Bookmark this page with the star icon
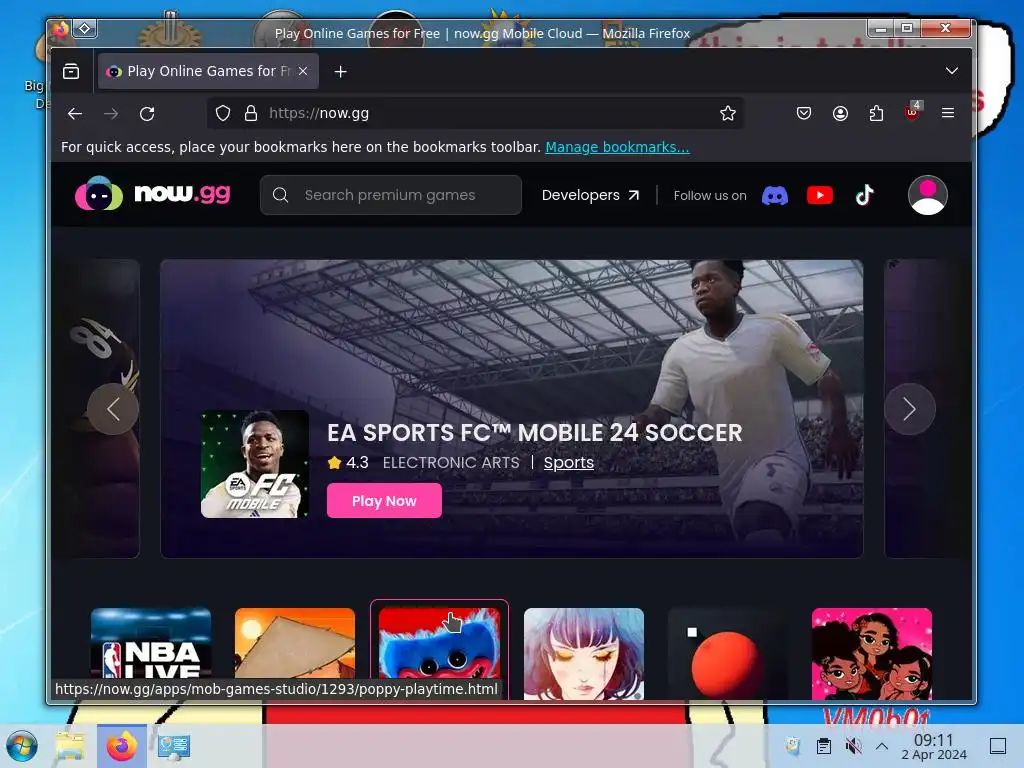This screenshot has height=768, width=1024. tap(728, 114)
